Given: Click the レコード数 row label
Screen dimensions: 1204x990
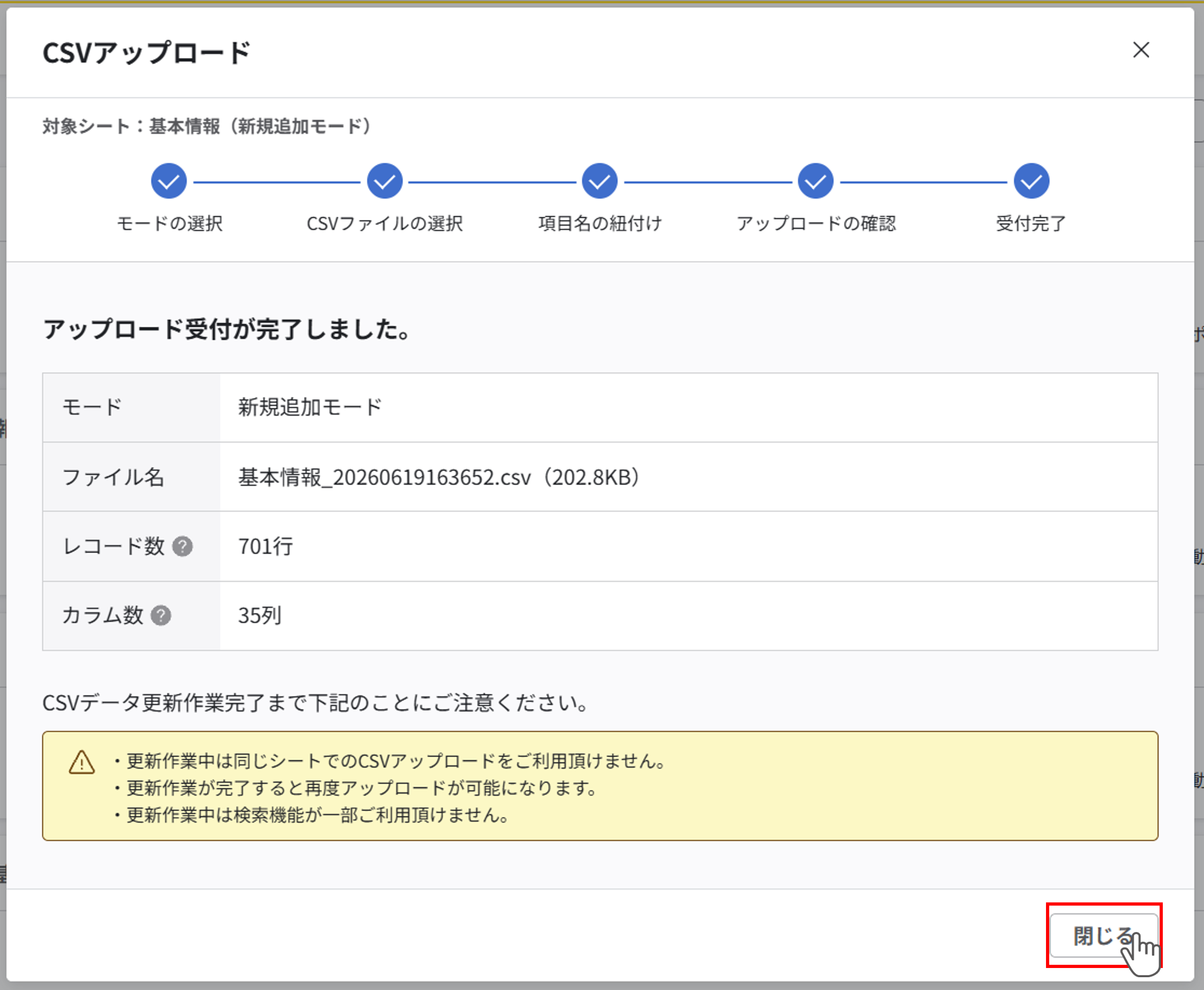Looking at the screenshot, I should 114,546.
